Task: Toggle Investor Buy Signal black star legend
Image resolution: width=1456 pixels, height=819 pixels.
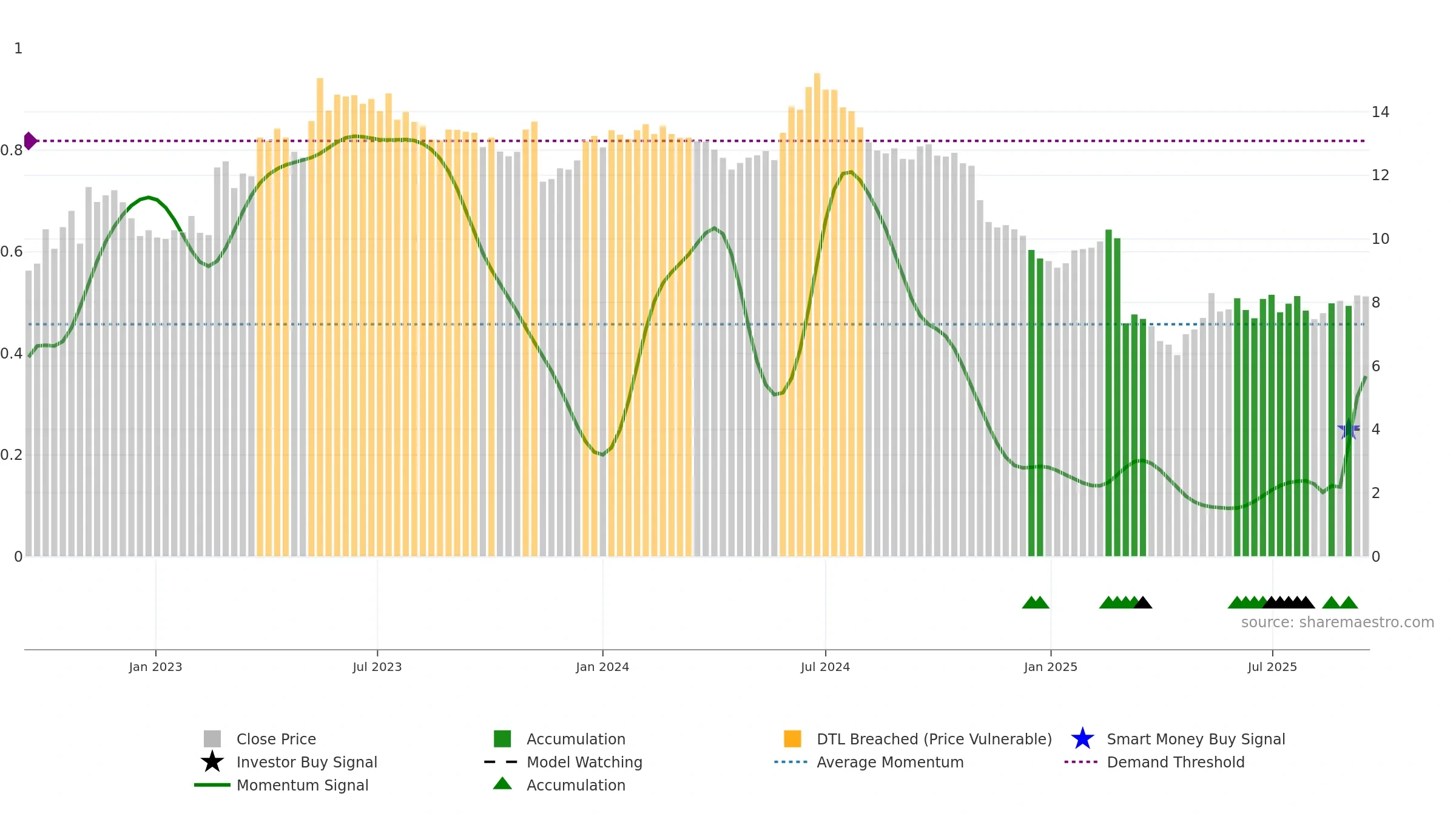Action: pyautogui.click(x=212, y=762)
